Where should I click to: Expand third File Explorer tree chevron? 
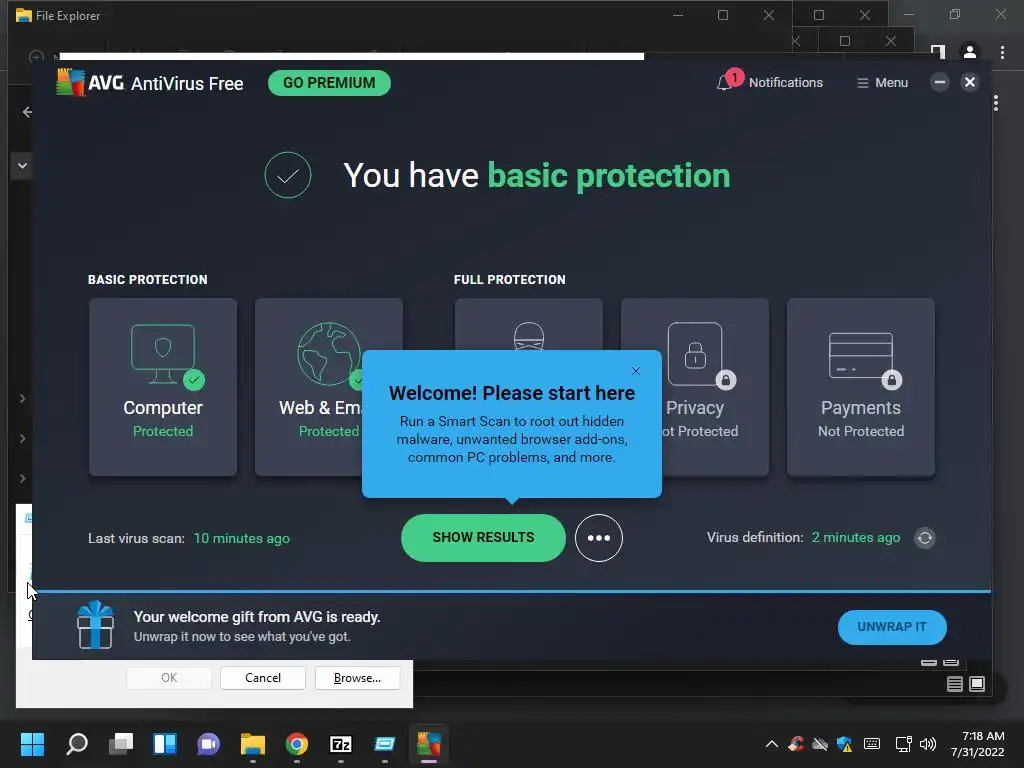point(22,478)
